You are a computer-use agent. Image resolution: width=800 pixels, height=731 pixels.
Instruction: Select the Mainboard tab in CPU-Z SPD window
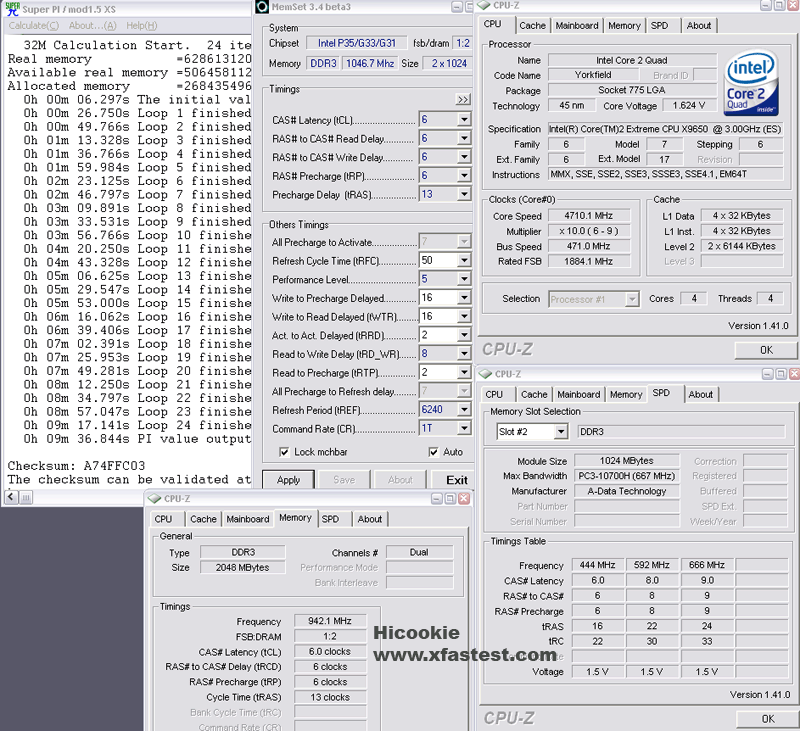point(579,394)
